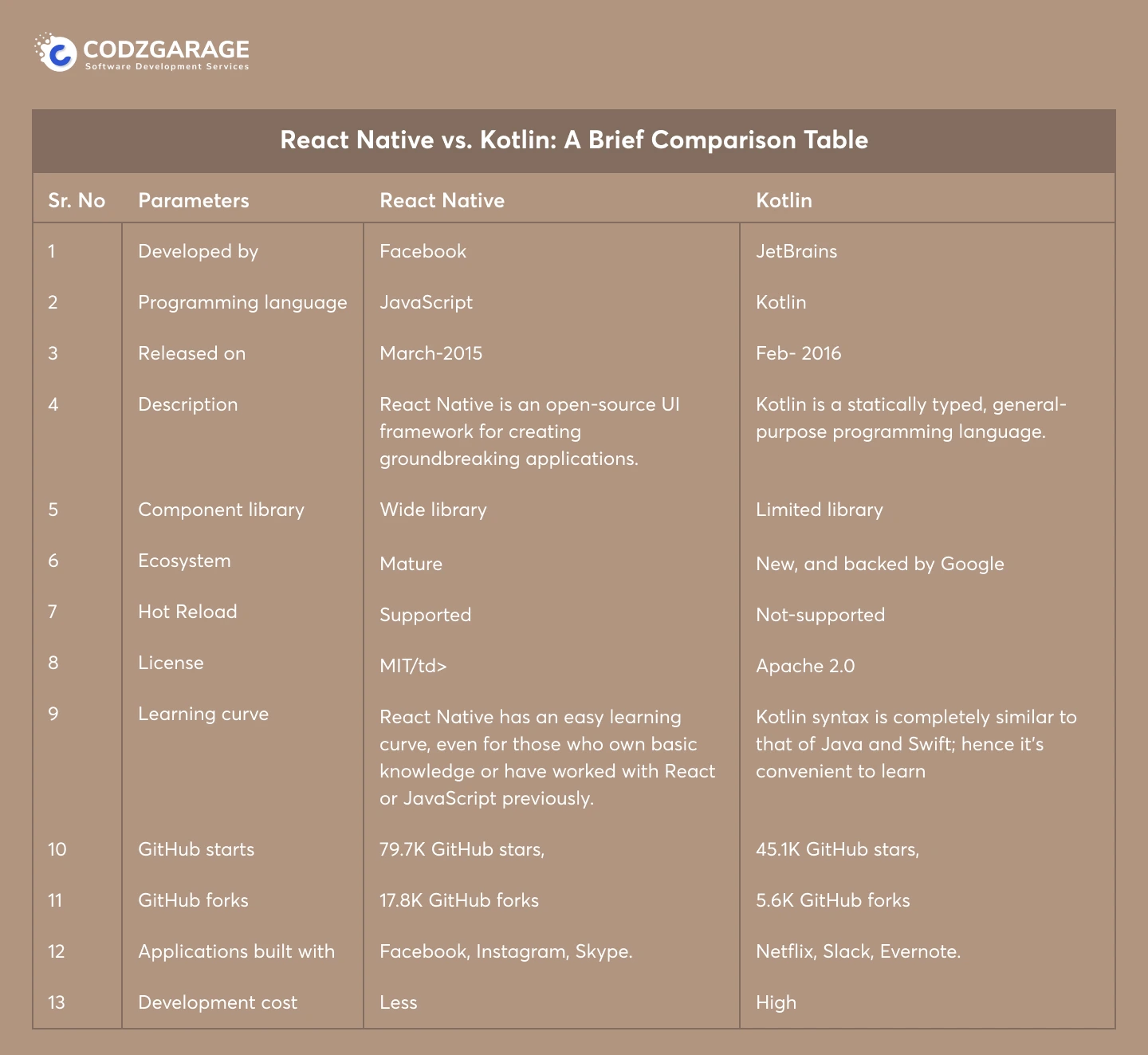The width and height of the screenshot is (1148, 1055).
Task: Select the 'Hot Reload' parameter cell
Action: [187, 612]
